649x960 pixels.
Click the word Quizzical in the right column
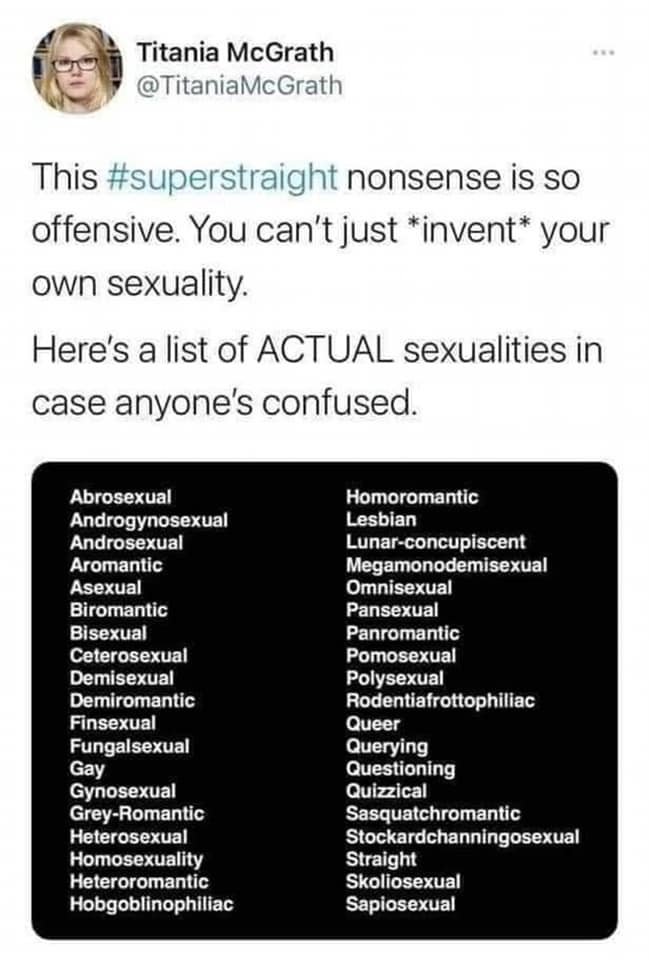[386, 791]
